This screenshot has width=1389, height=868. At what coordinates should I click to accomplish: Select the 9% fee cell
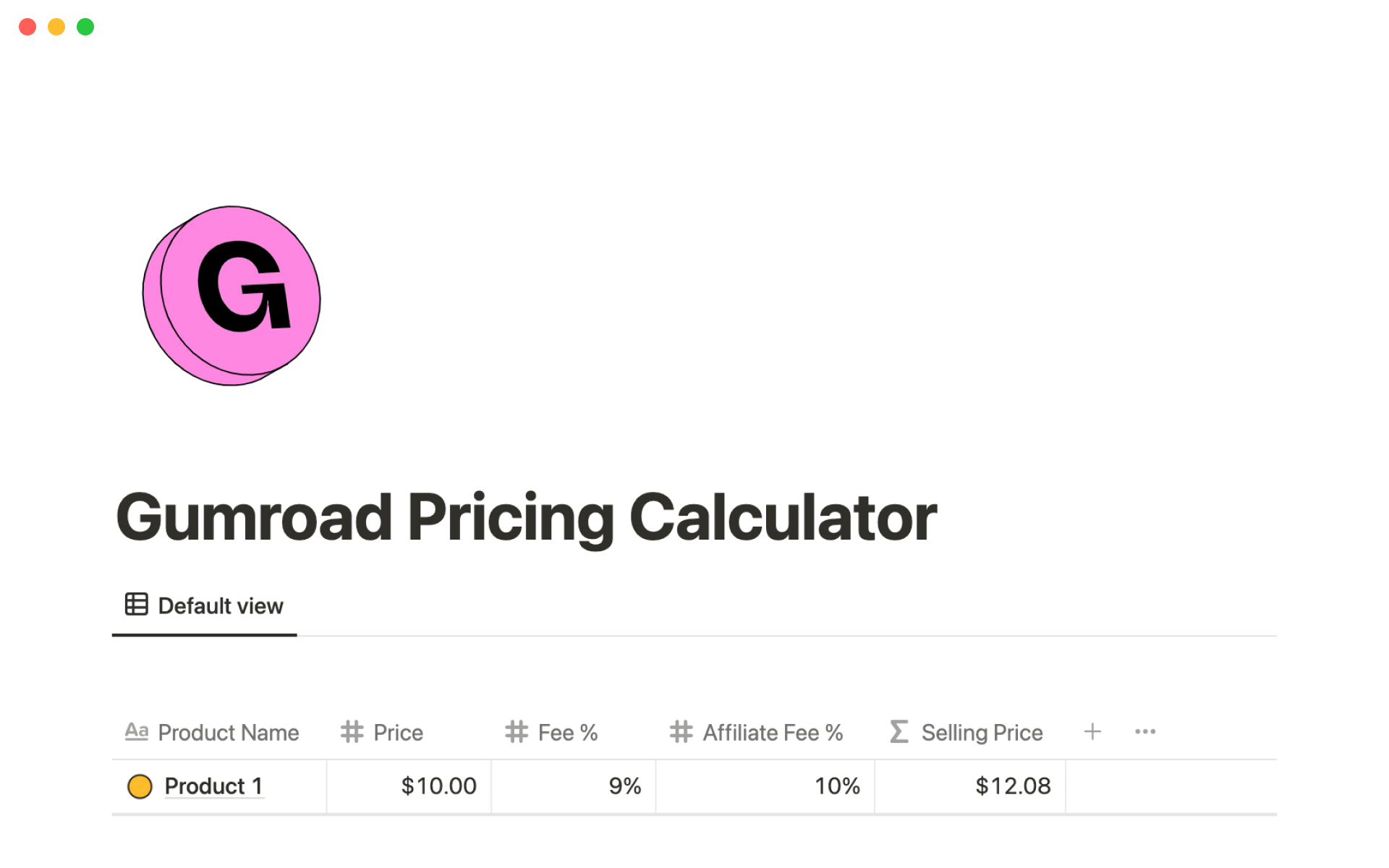pyautogui.click(x=625, y=786)
